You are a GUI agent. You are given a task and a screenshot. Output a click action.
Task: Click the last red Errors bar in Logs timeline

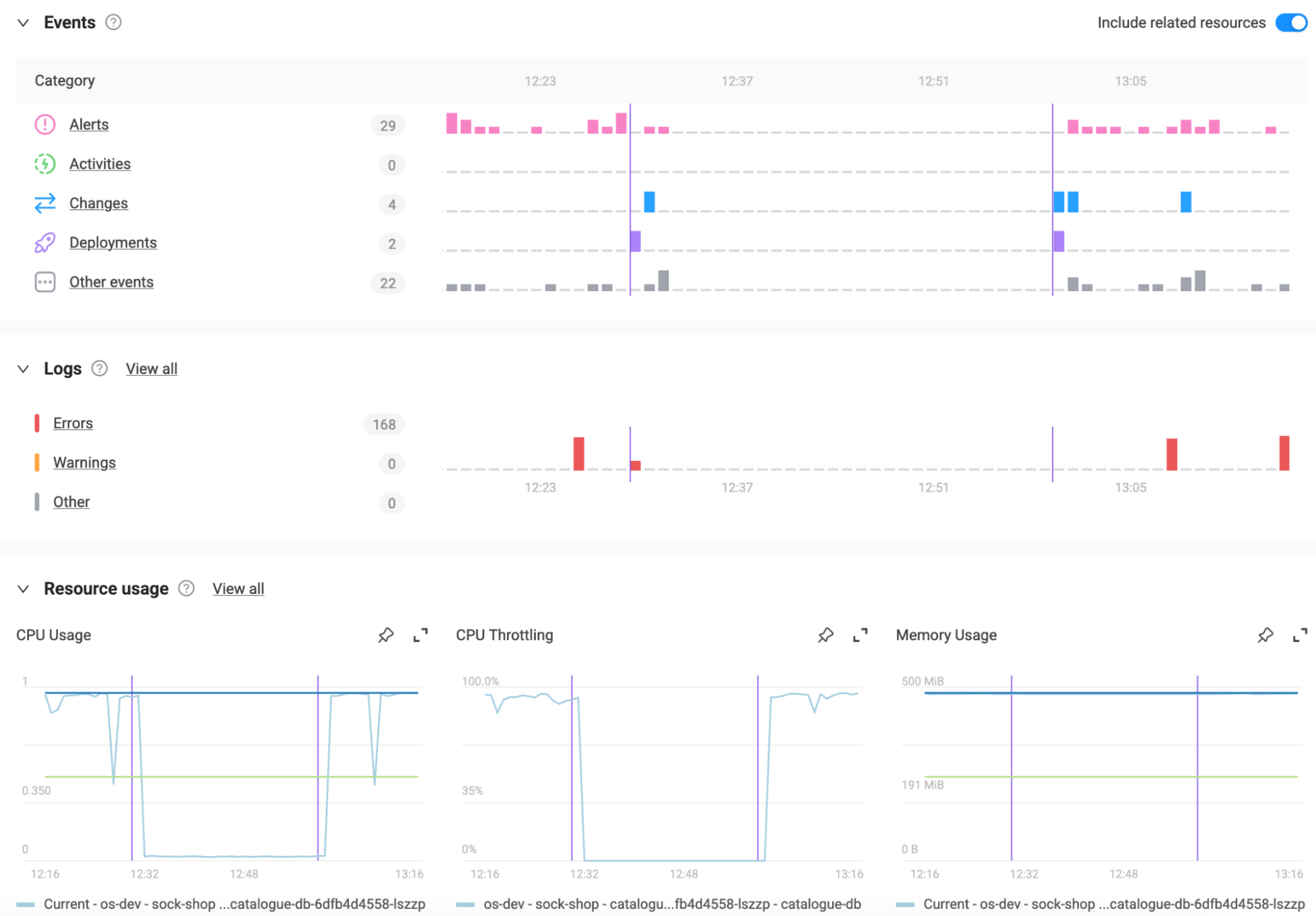click(x=1284, y=453)
